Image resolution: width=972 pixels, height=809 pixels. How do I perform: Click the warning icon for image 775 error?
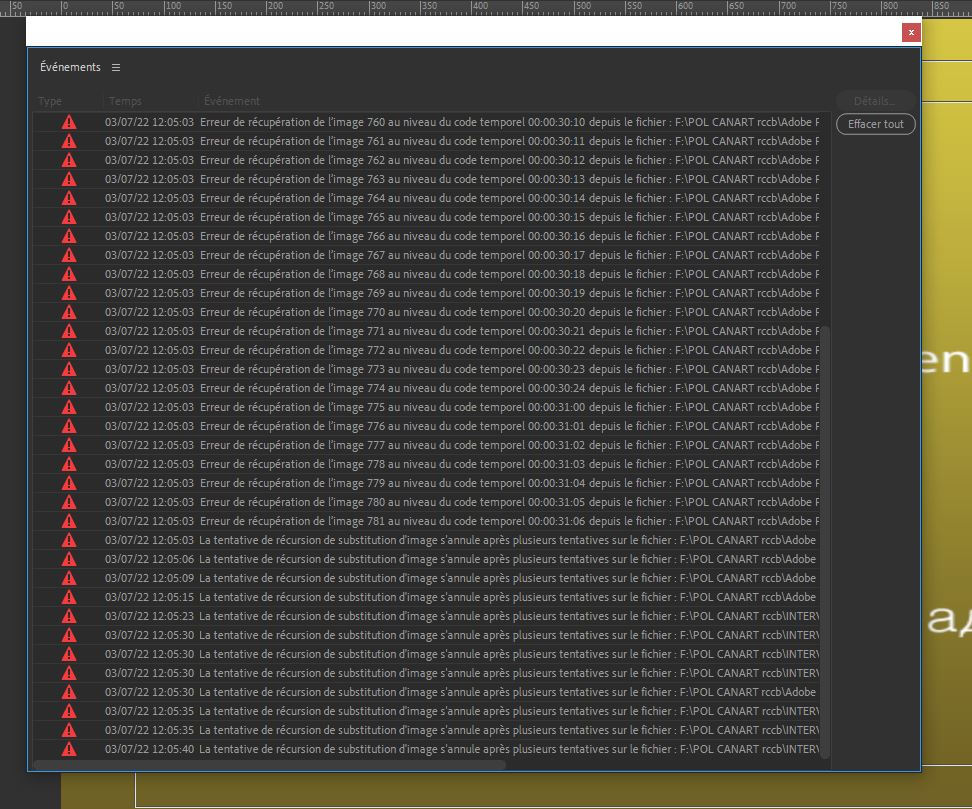click(x=69, y=407)
